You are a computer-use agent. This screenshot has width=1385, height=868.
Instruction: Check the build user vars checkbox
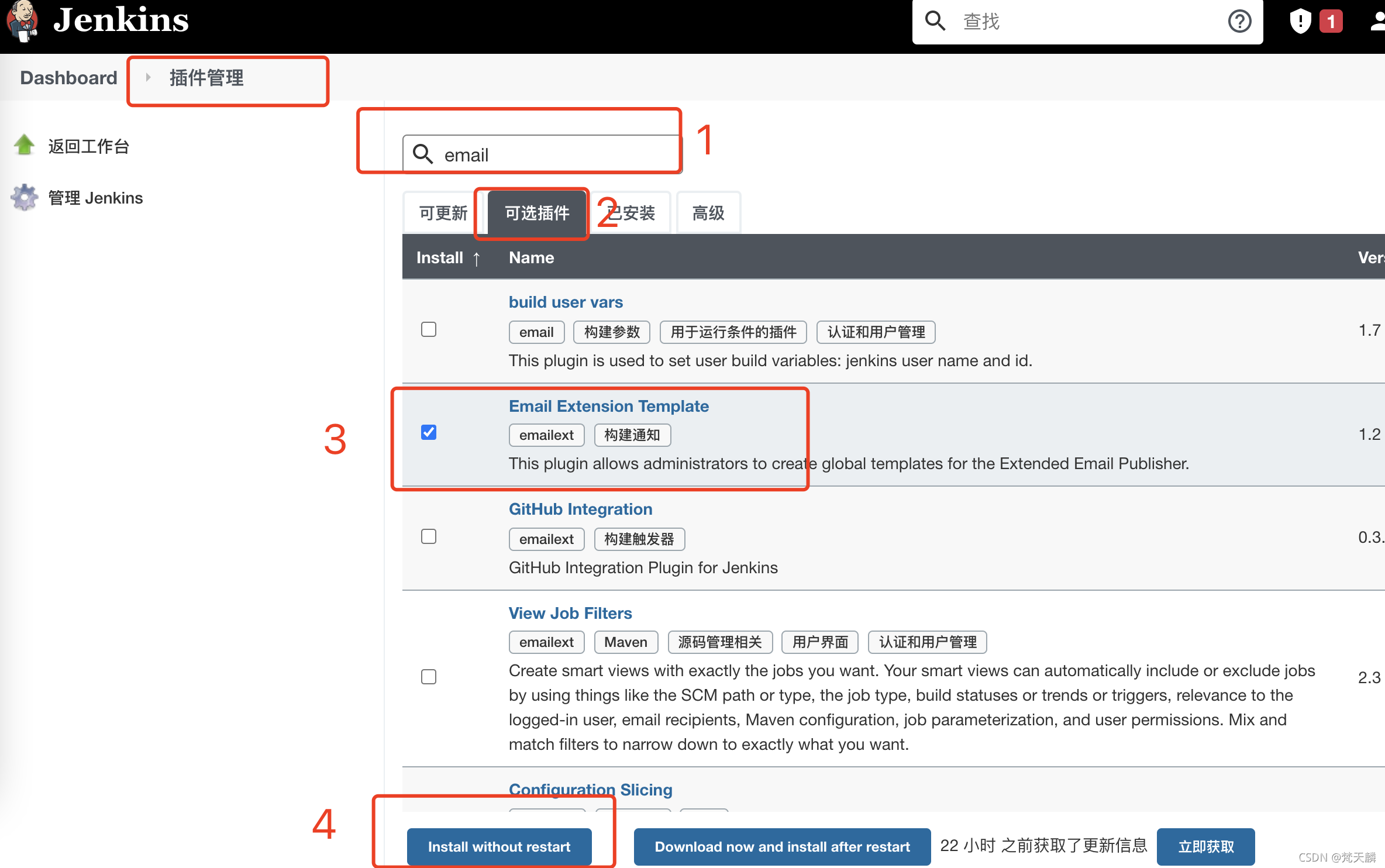point(428,328)
